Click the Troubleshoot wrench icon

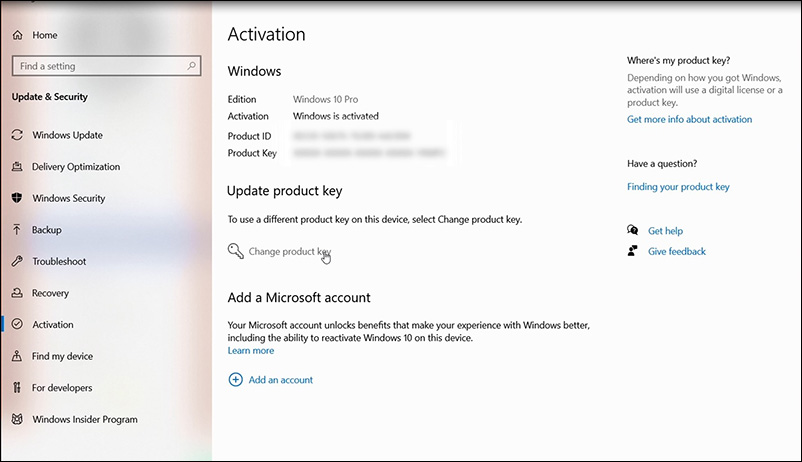tap(17, 261)
